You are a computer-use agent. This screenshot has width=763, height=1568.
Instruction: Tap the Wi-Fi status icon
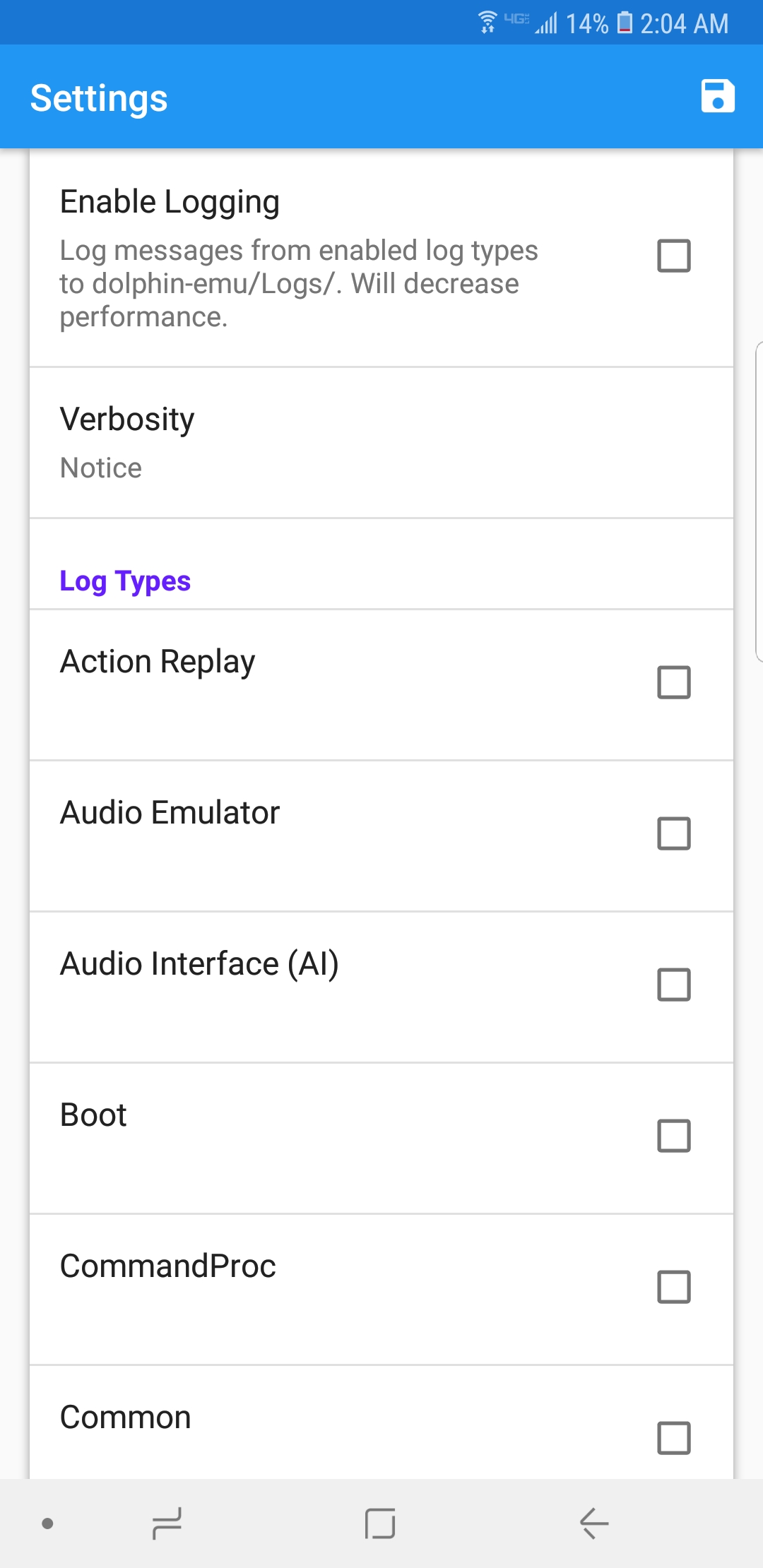[487, 23]
